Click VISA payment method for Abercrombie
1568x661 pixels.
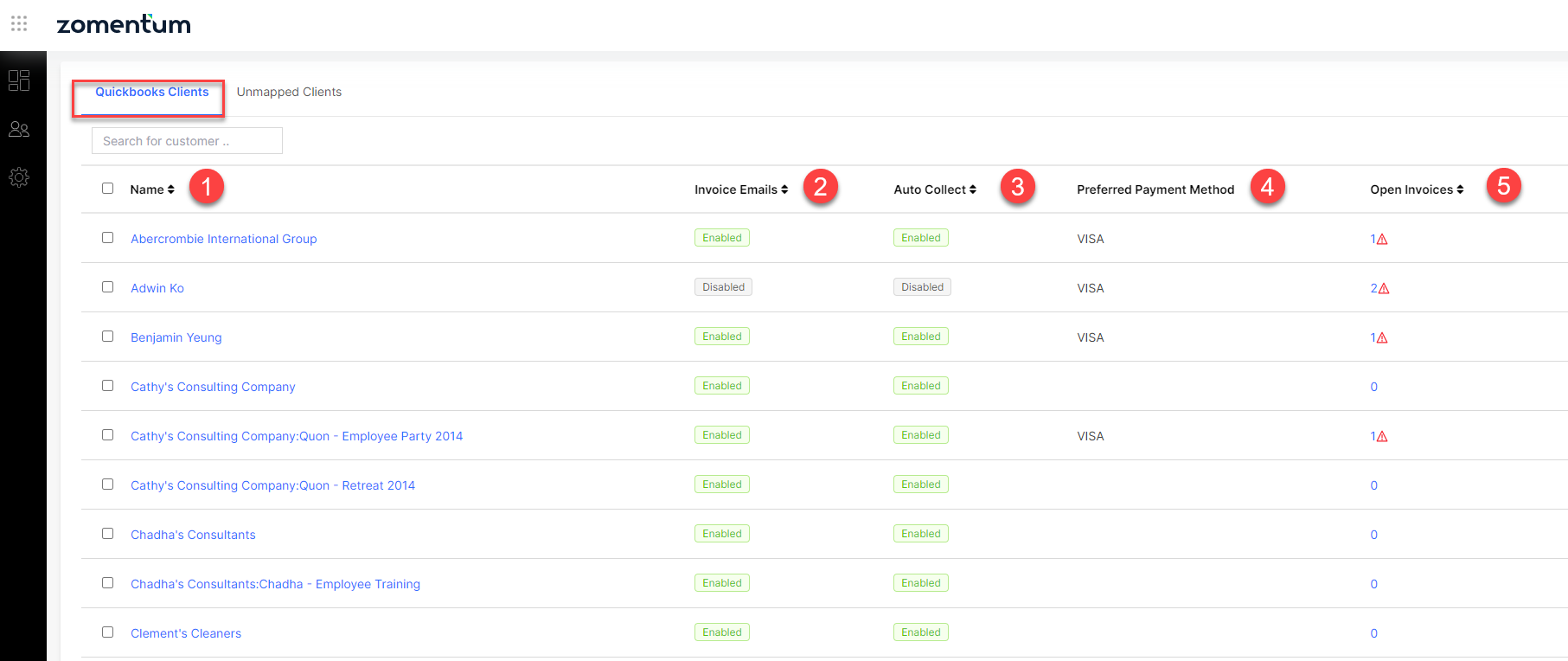[1090, 239]
